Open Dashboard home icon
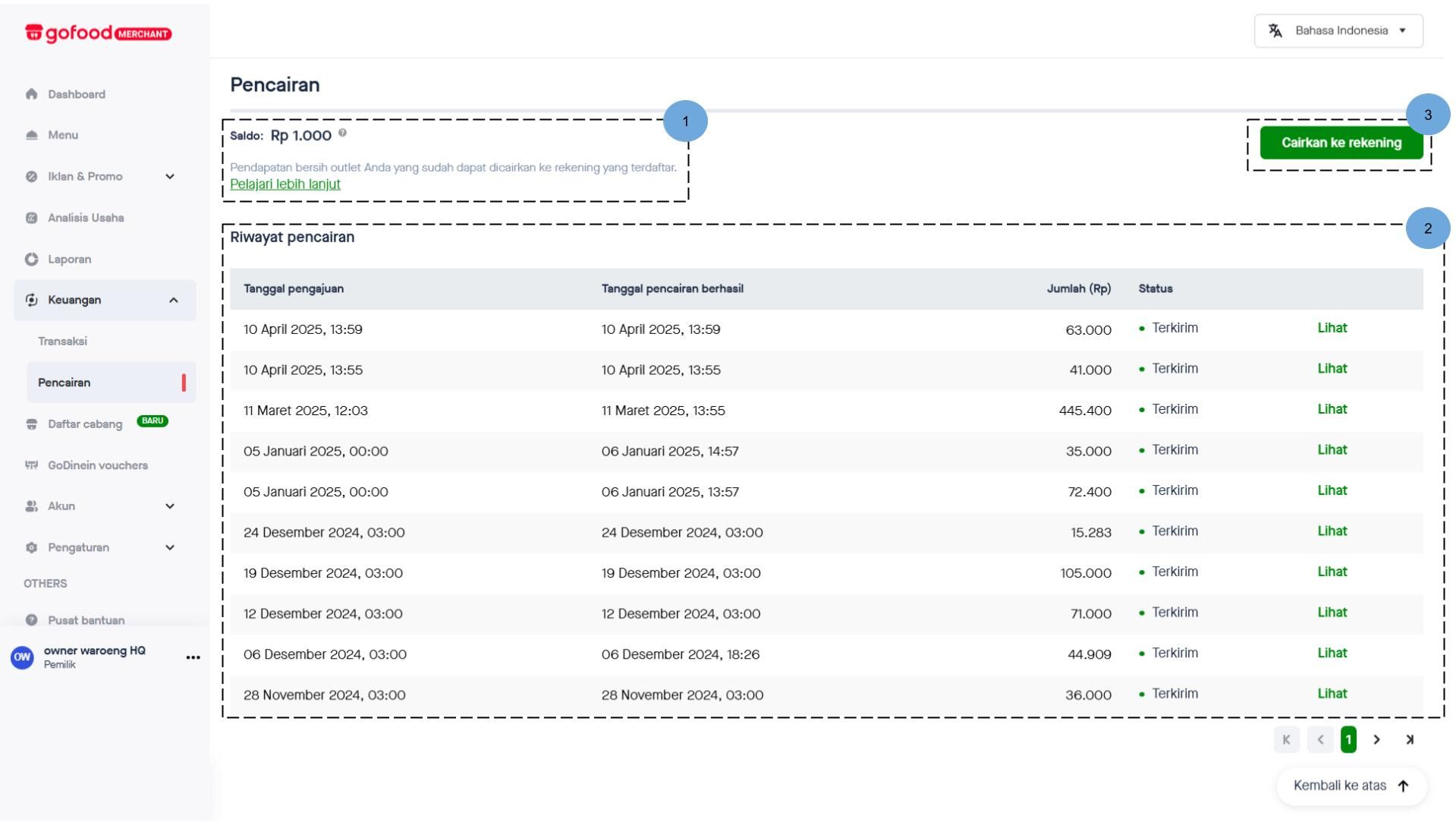The image size is (1456, 825). point(31,94)
